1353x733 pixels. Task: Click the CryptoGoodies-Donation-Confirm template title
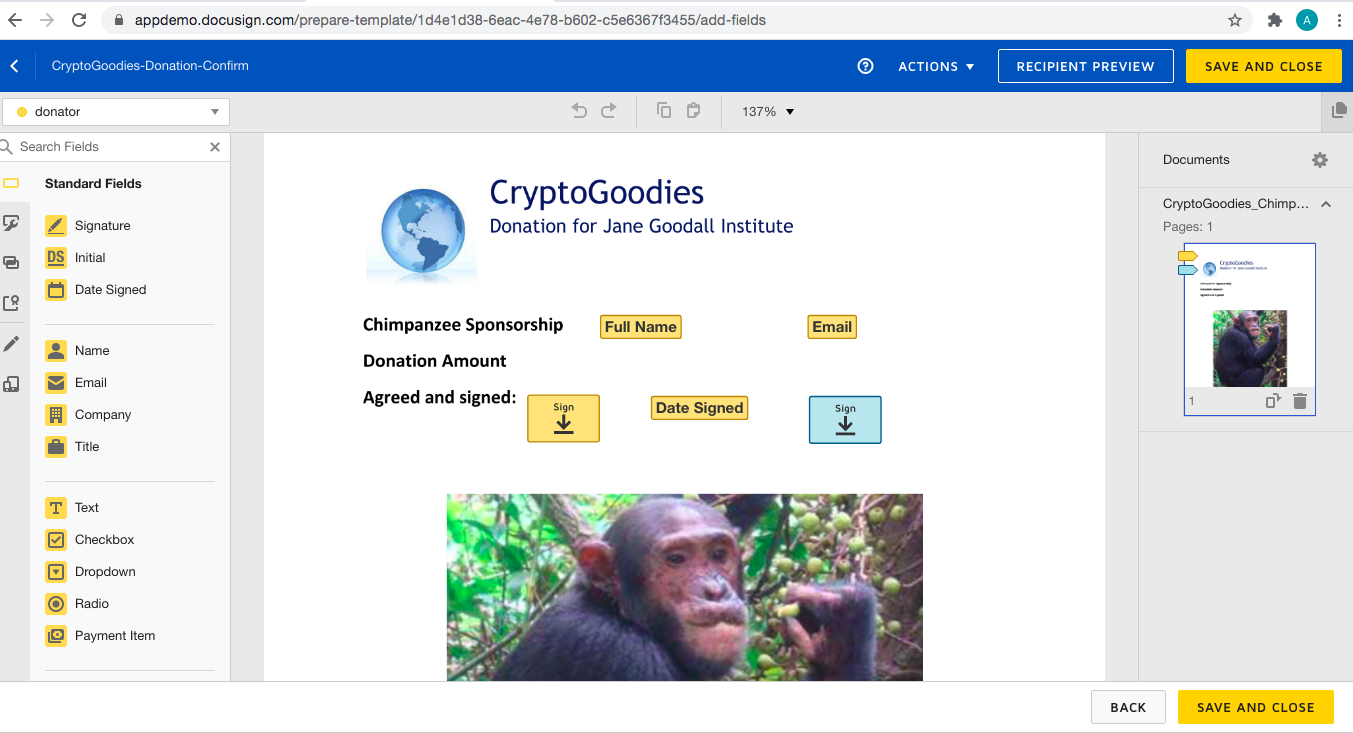(150, 66)
